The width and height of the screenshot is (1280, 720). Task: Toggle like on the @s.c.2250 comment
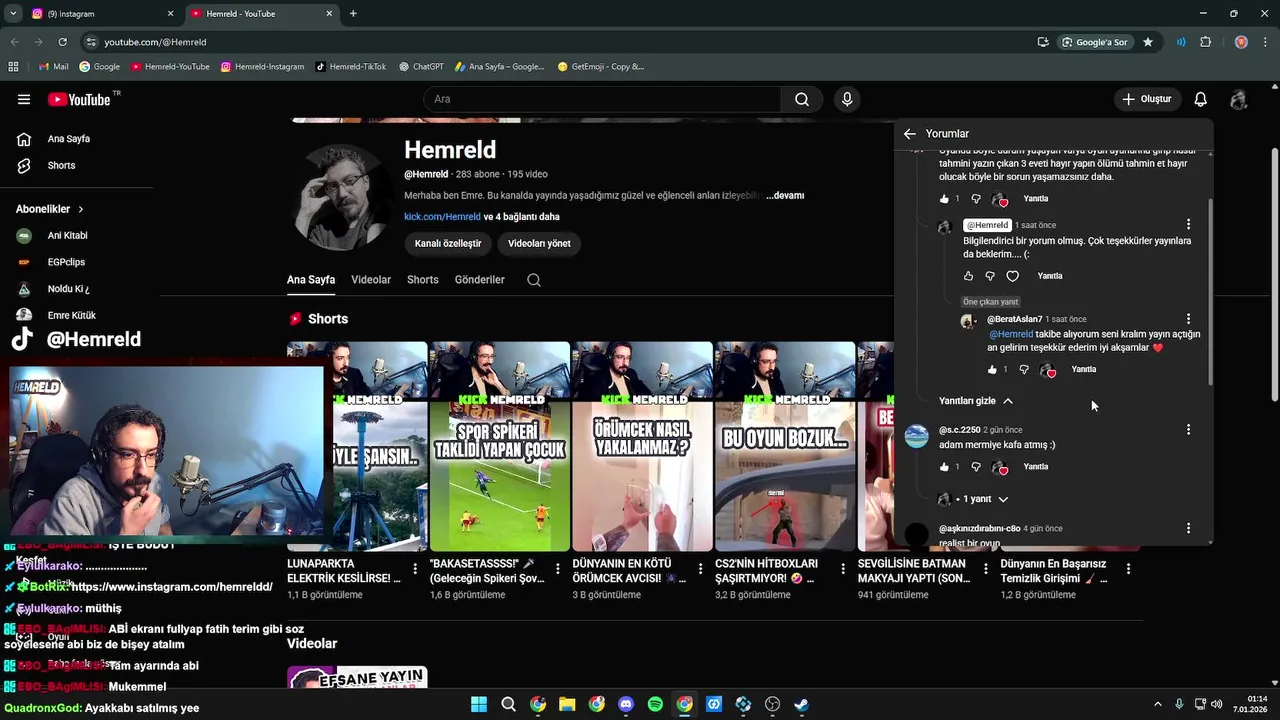944,467
